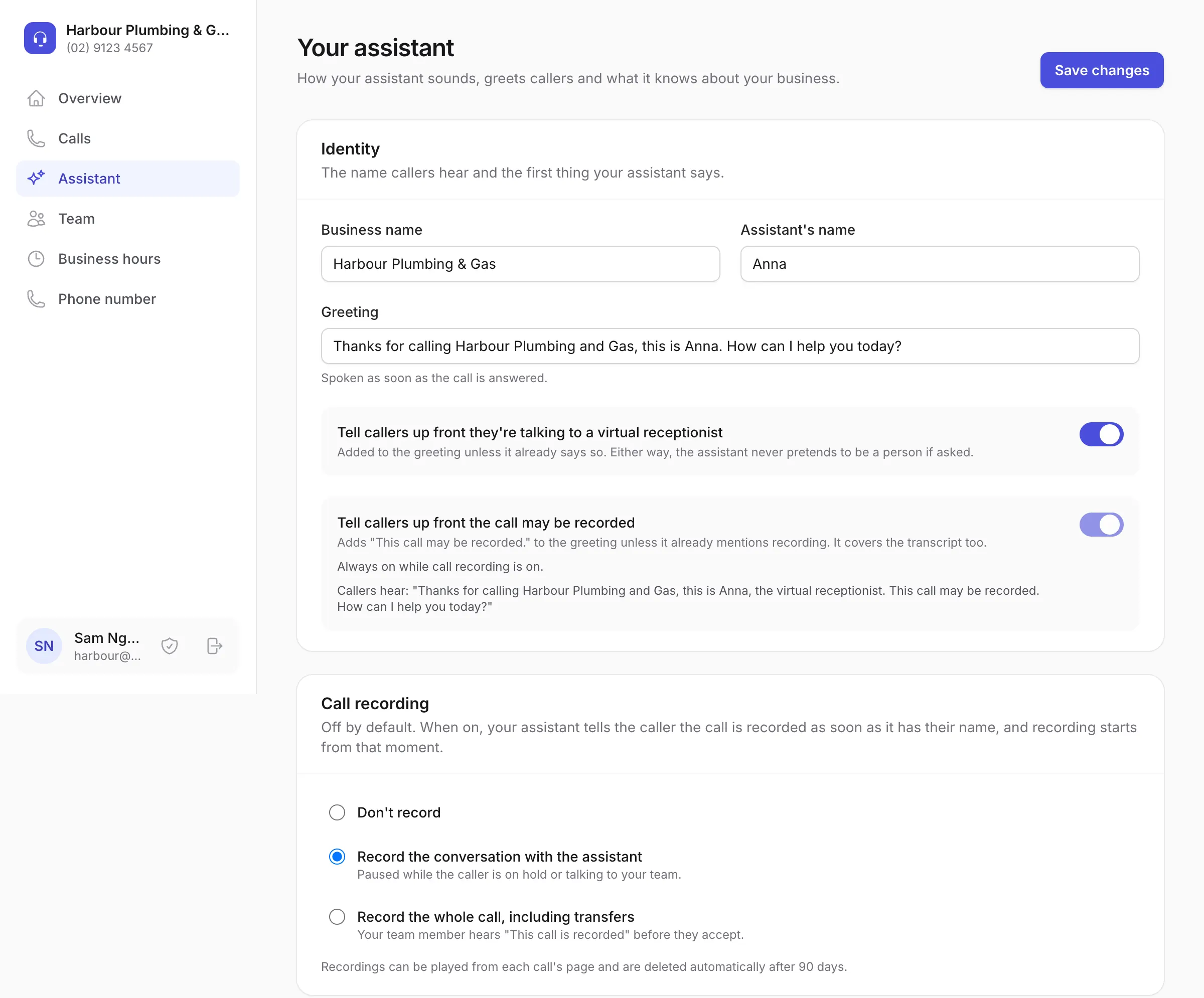Click Save changes button
Image resolution: width=1204 pixels, height=998 pixels.
tap(1102, 71)
